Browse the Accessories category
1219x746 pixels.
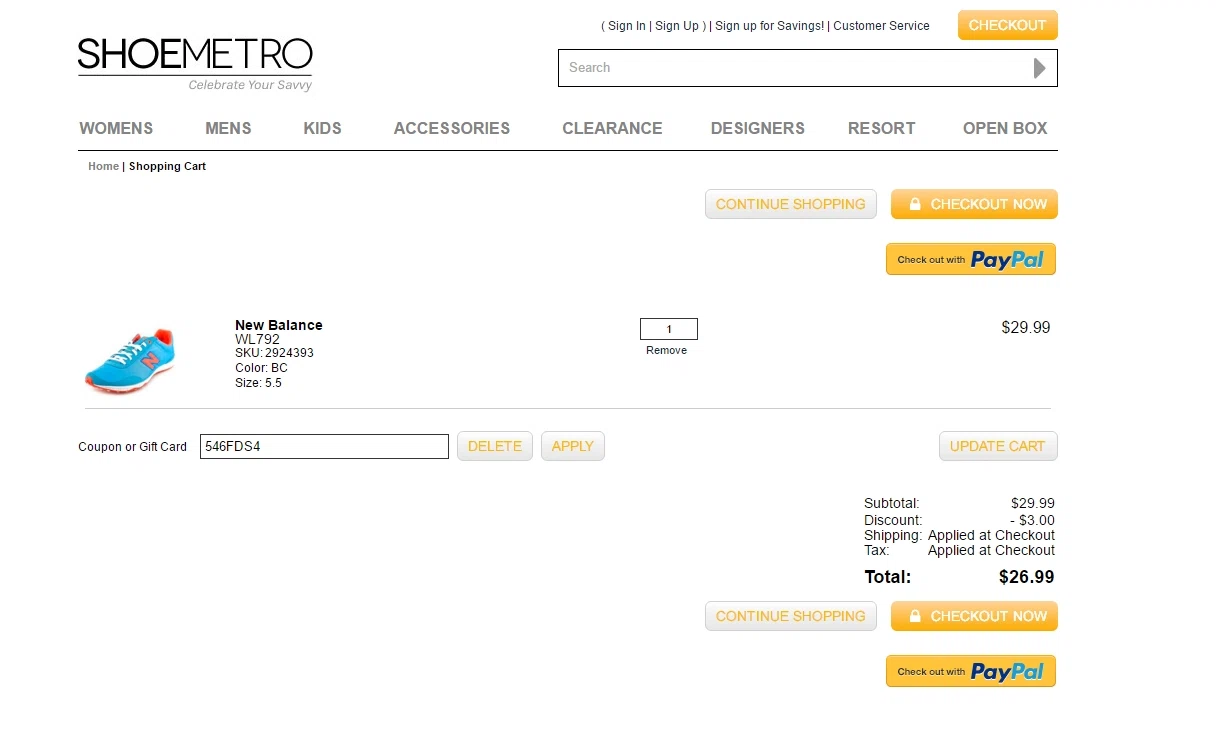452,128
